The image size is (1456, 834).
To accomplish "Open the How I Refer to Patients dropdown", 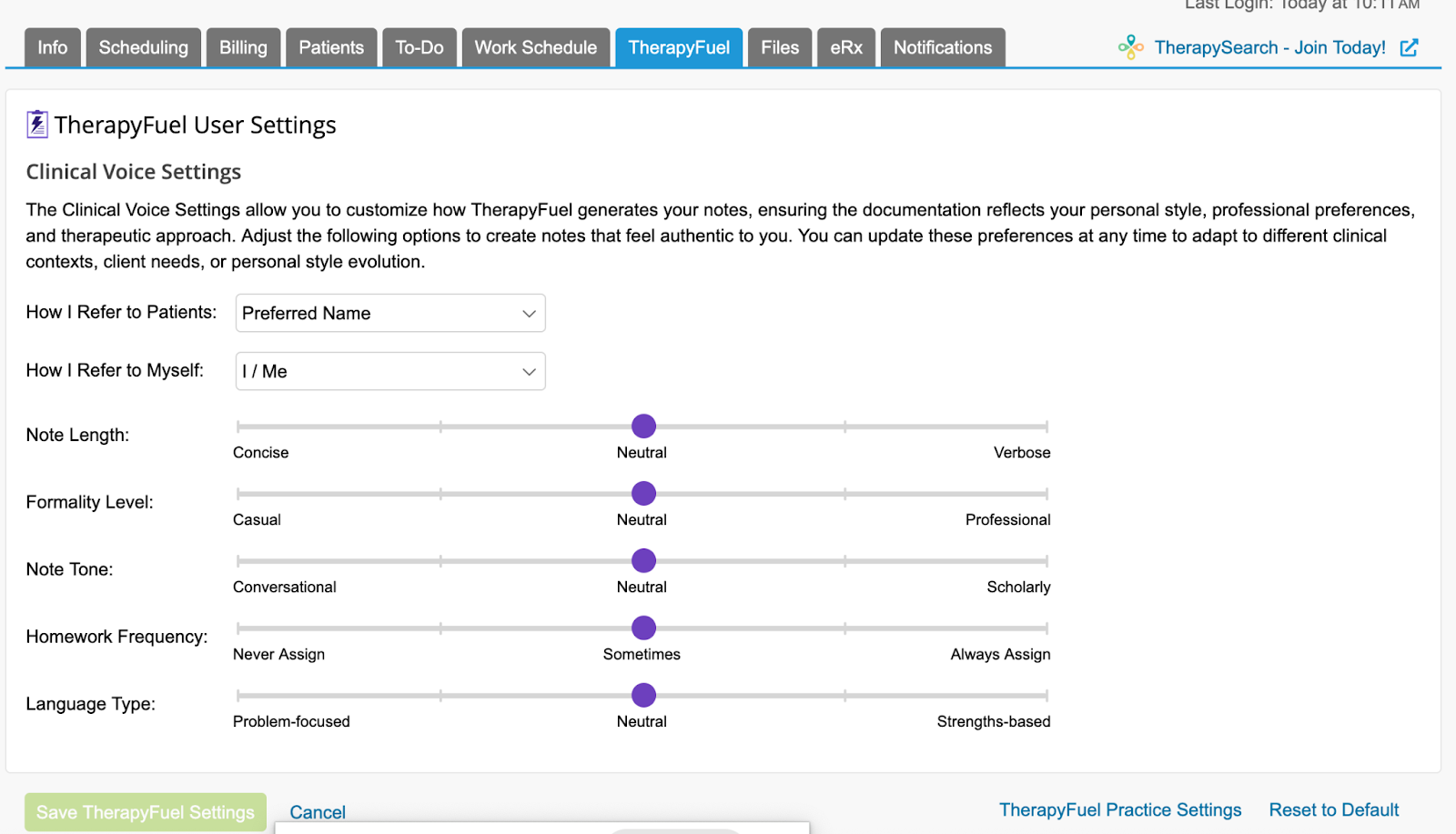I will (389, 313).
